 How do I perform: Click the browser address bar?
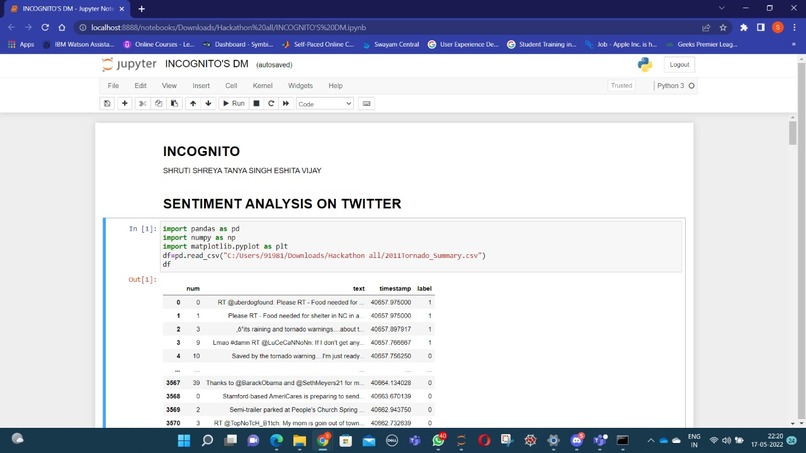pyautogui.click(x=391, y=28)
